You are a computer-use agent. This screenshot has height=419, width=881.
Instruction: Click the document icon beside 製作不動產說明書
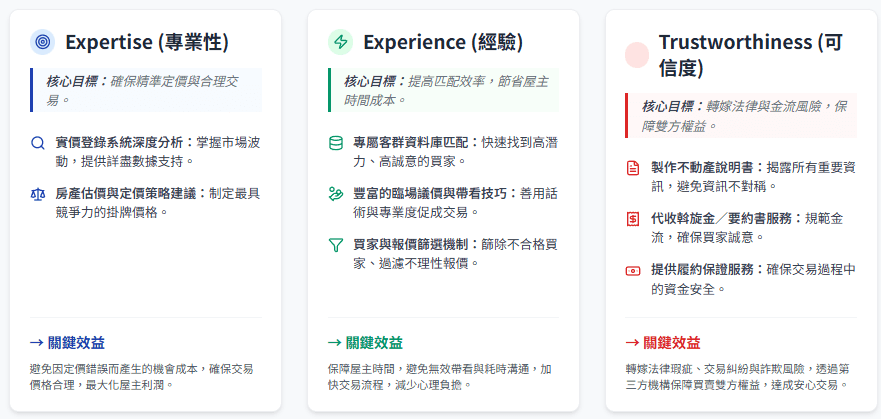pyautogui.click(x=632, y=168)
